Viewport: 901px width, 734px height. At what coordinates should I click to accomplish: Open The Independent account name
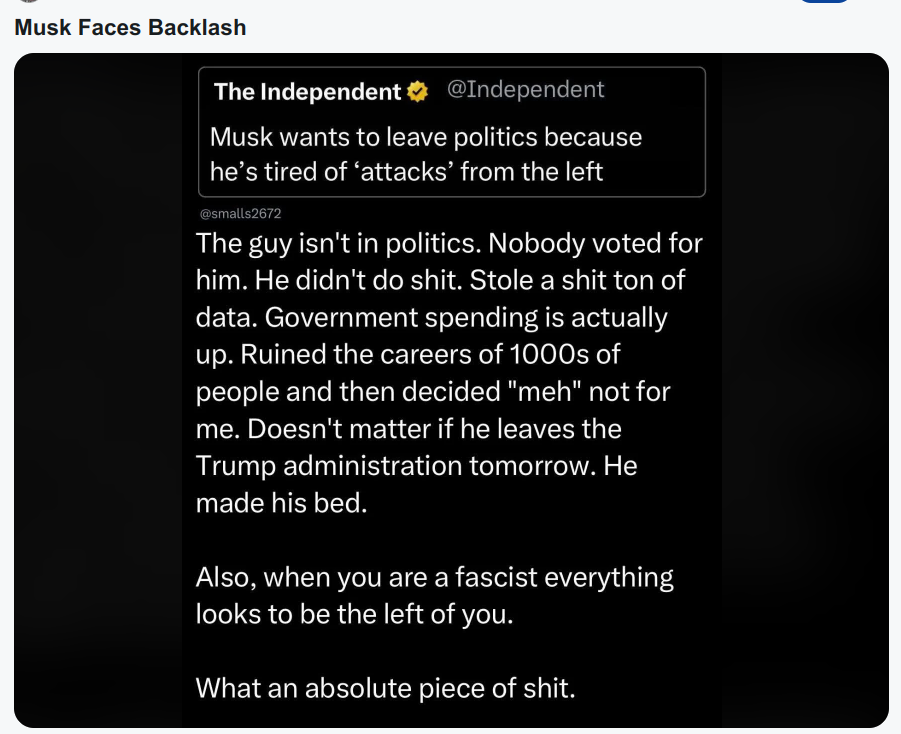coord(307,91)
